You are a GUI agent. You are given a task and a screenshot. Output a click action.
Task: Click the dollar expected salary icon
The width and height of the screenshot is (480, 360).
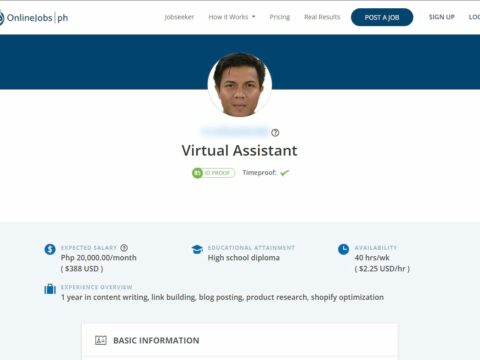point(50,249)
